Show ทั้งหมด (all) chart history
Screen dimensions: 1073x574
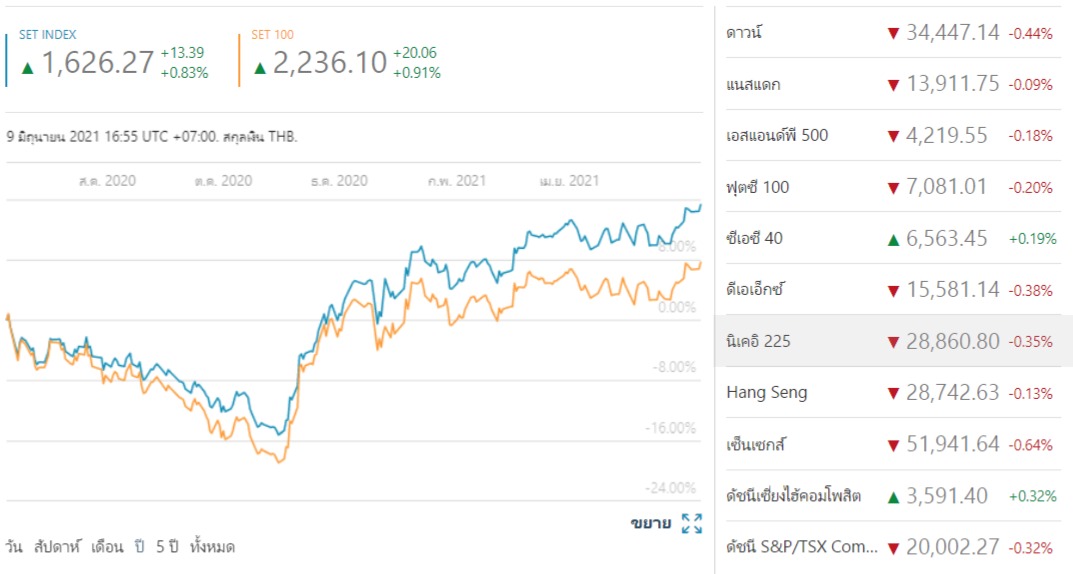213,547
